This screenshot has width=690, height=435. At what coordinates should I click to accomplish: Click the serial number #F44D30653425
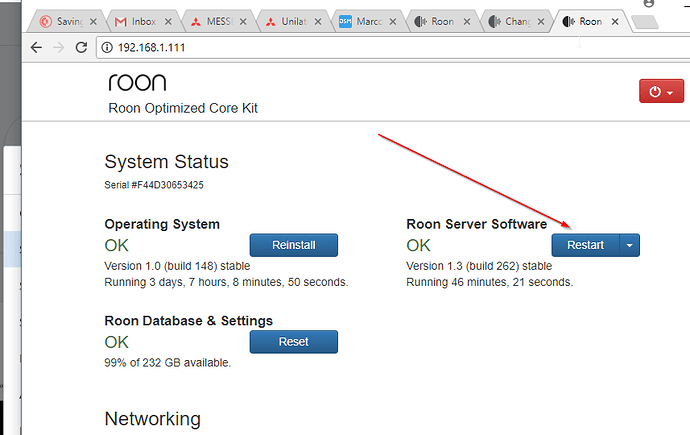(167, 185)
